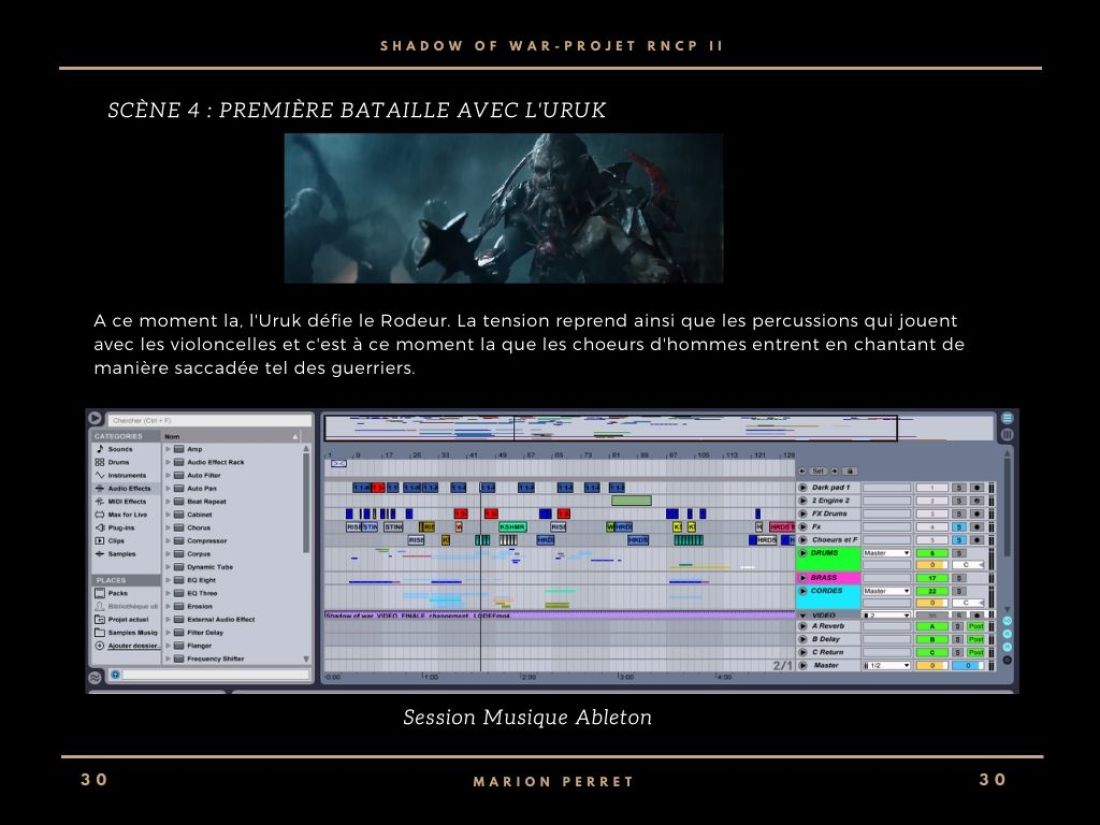Screen dimensions: 1100x825
Task: Click Ajouter dossier in the Places panel
Action: (x=130, y=643)
